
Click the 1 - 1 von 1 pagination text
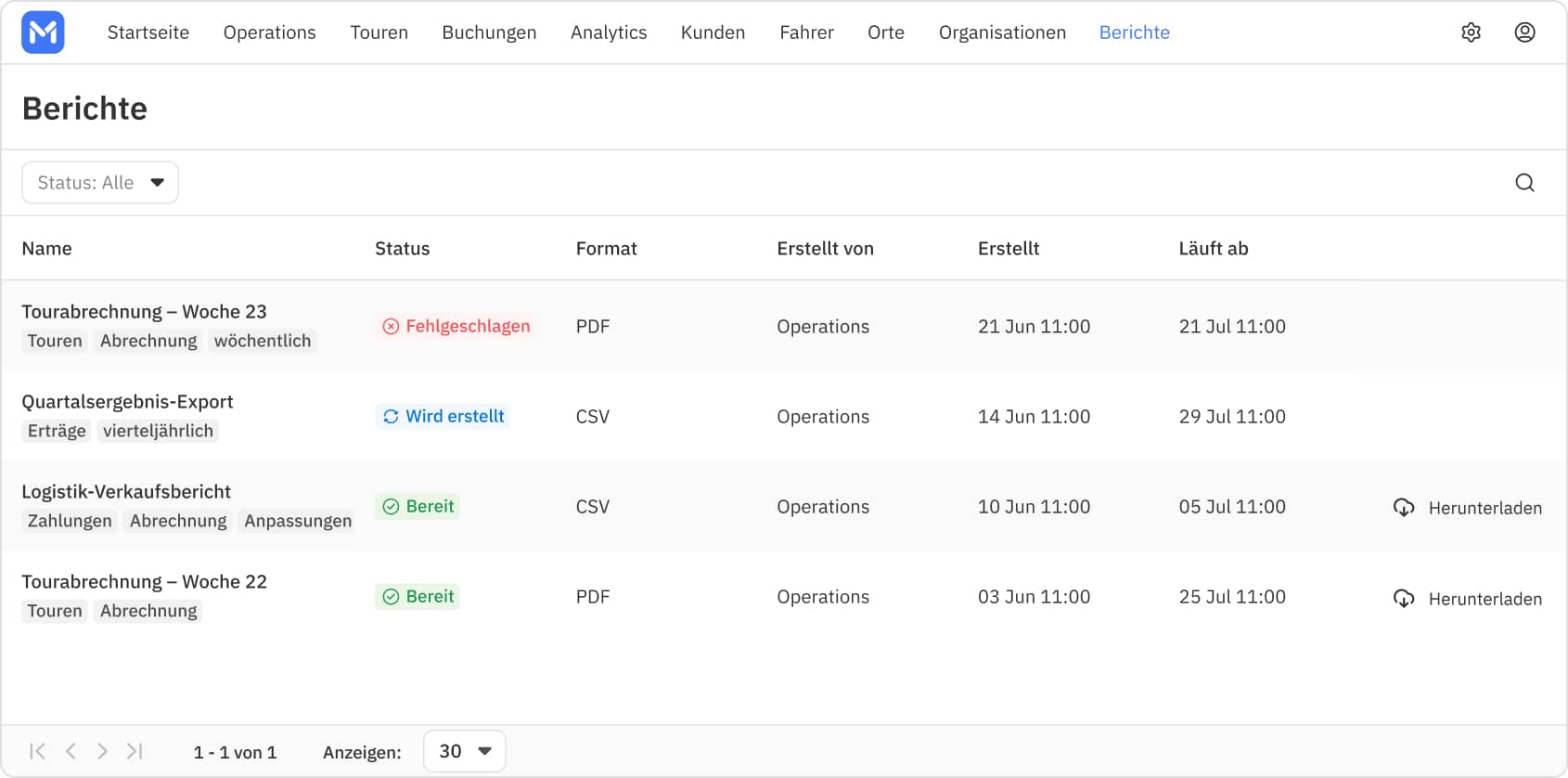coord(235,752)
